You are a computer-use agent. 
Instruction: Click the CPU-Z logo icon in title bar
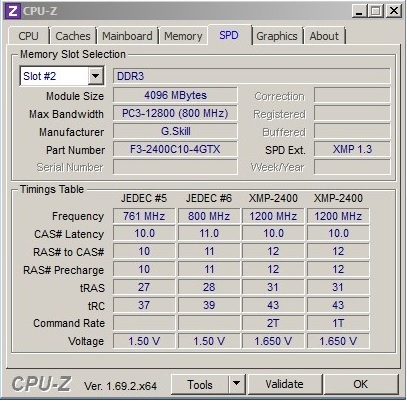tap(12, 11)
